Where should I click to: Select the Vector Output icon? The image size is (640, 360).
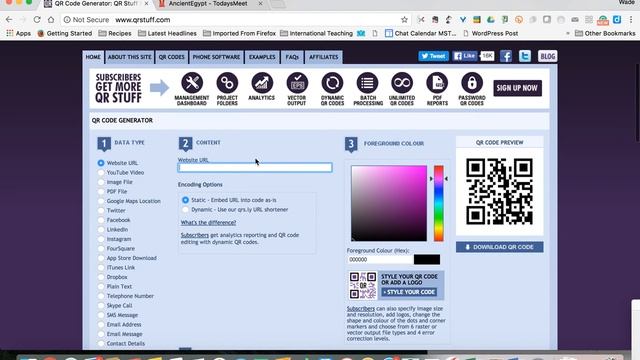point(297,83)
